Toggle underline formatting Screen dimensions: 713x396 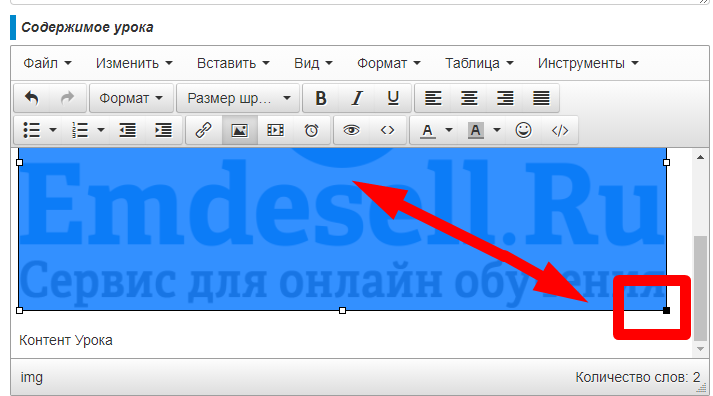tap(393, 98)
